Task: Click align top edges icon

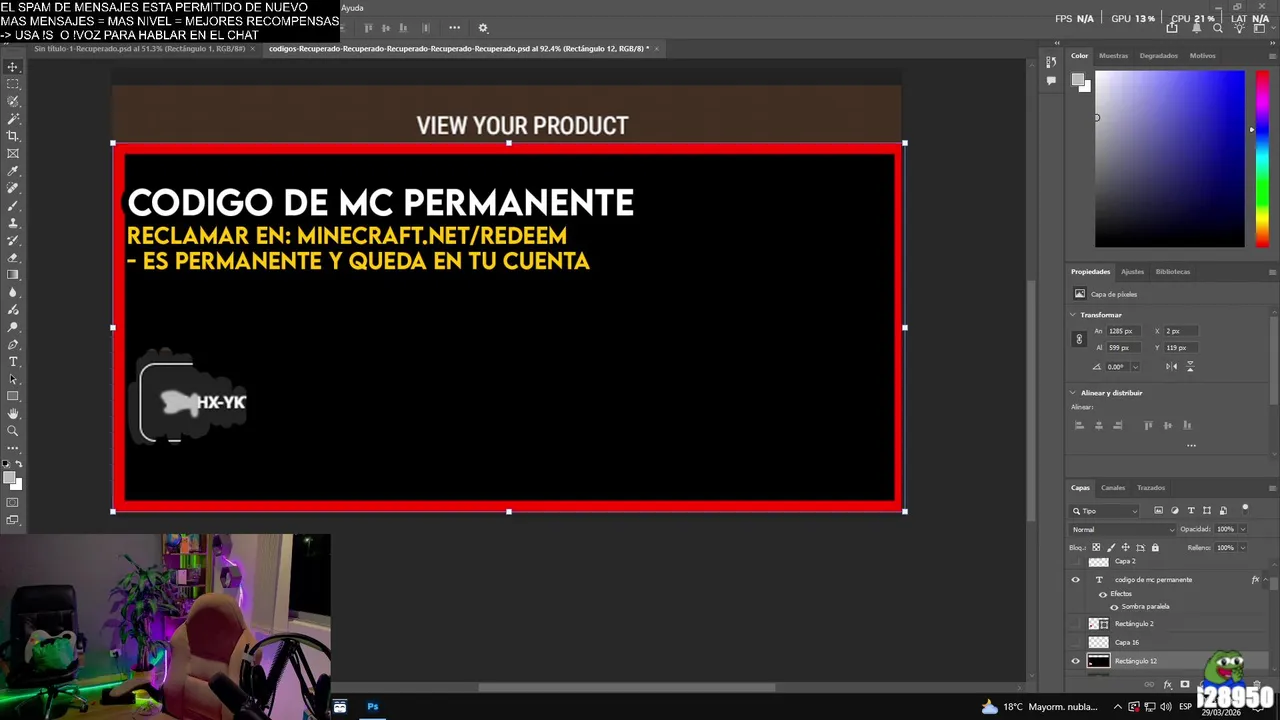Action: (1148, 425)
